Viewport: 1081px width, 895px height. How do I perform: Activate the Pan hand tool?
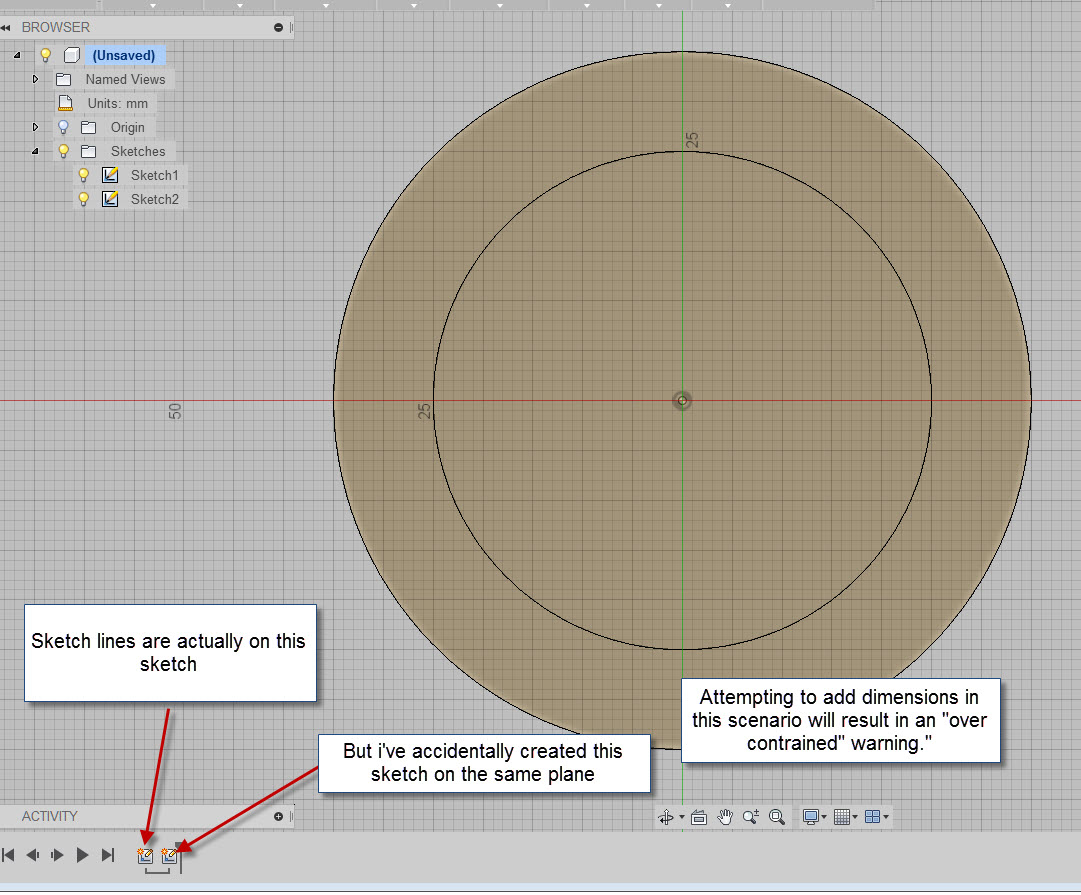[725, 817]
